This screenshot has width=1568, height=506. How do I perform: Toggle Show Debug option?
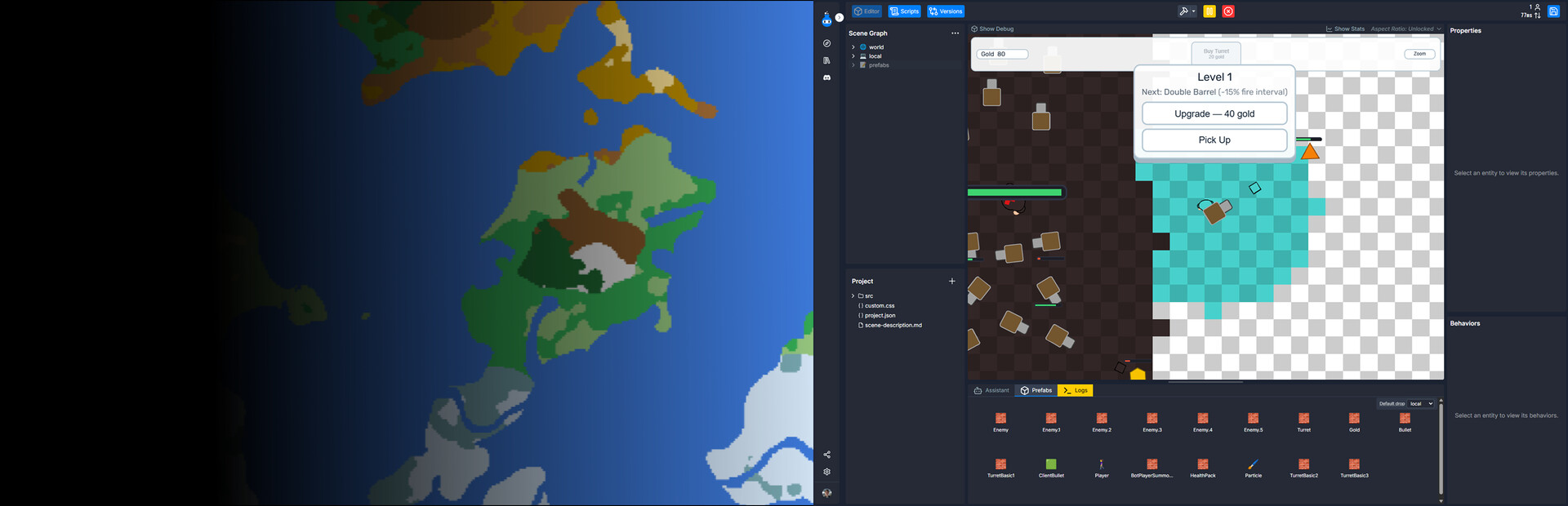[x=992, y=29]
